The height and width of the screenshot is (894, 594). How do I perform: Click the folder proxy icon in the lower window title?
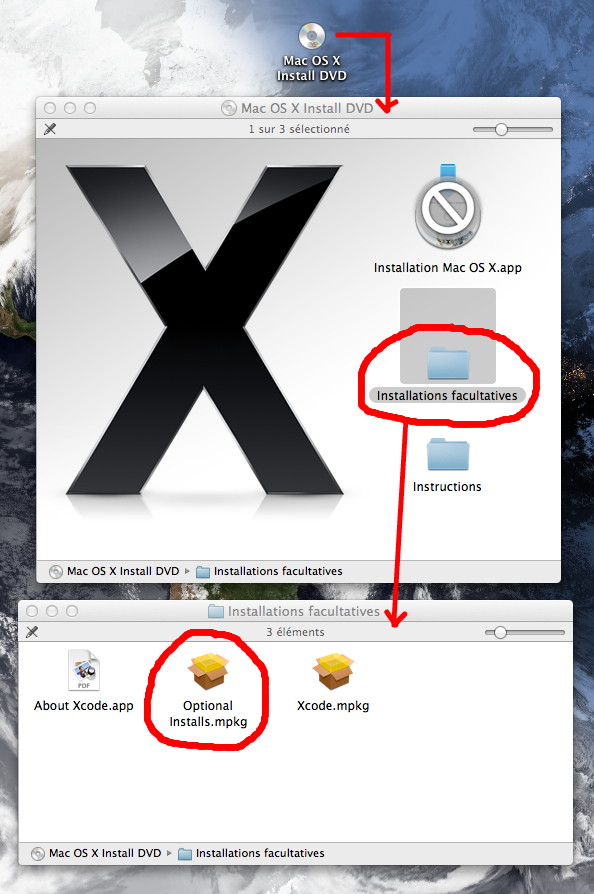pyautogui.click(x=215, y=612)
